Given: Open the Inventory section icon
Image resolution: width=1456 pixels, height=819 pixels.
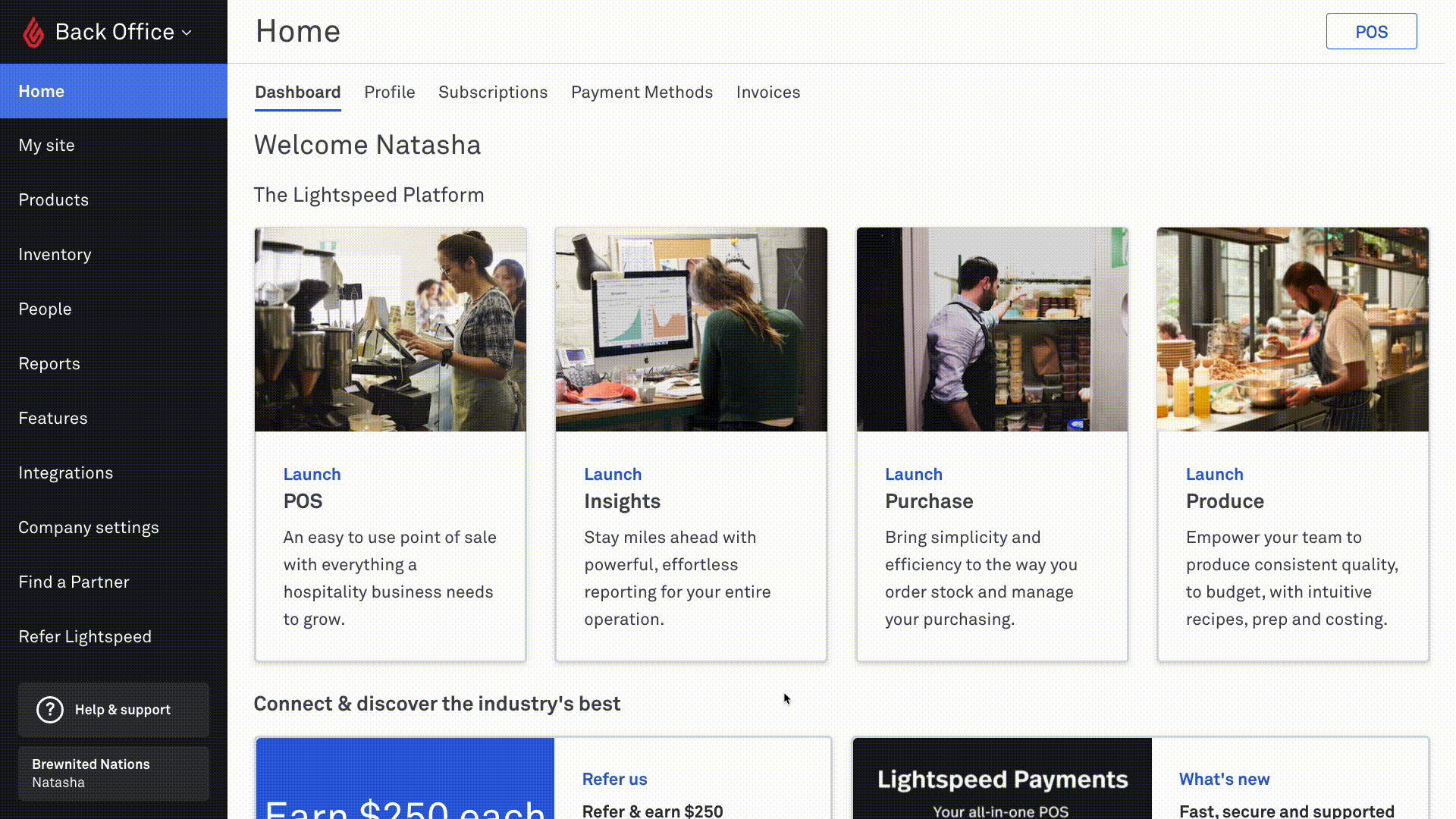Looking at the screenshot, I should coord(55,254).
